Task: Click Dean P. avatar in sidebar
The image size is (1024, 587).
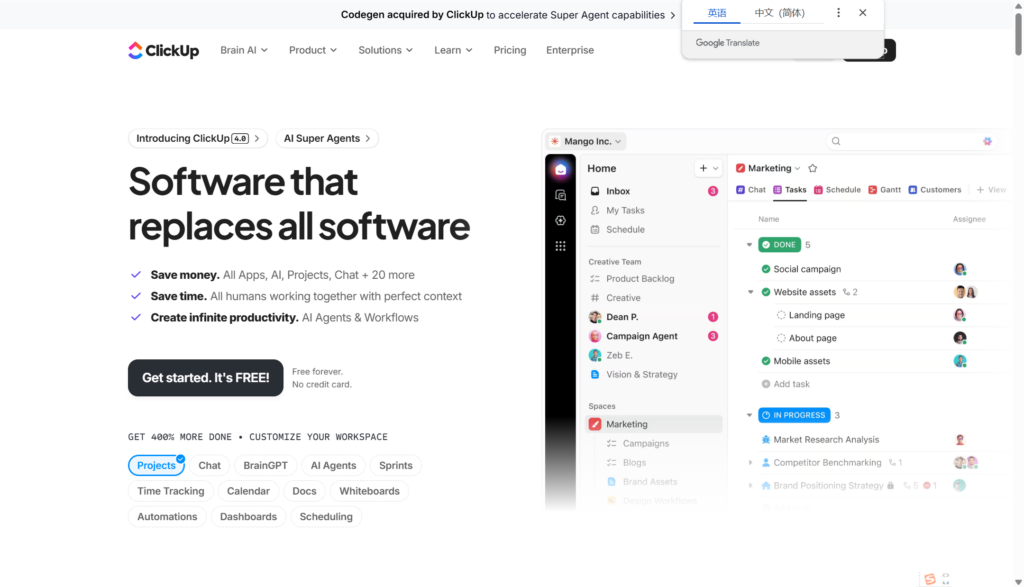Action: click(595, 317)
